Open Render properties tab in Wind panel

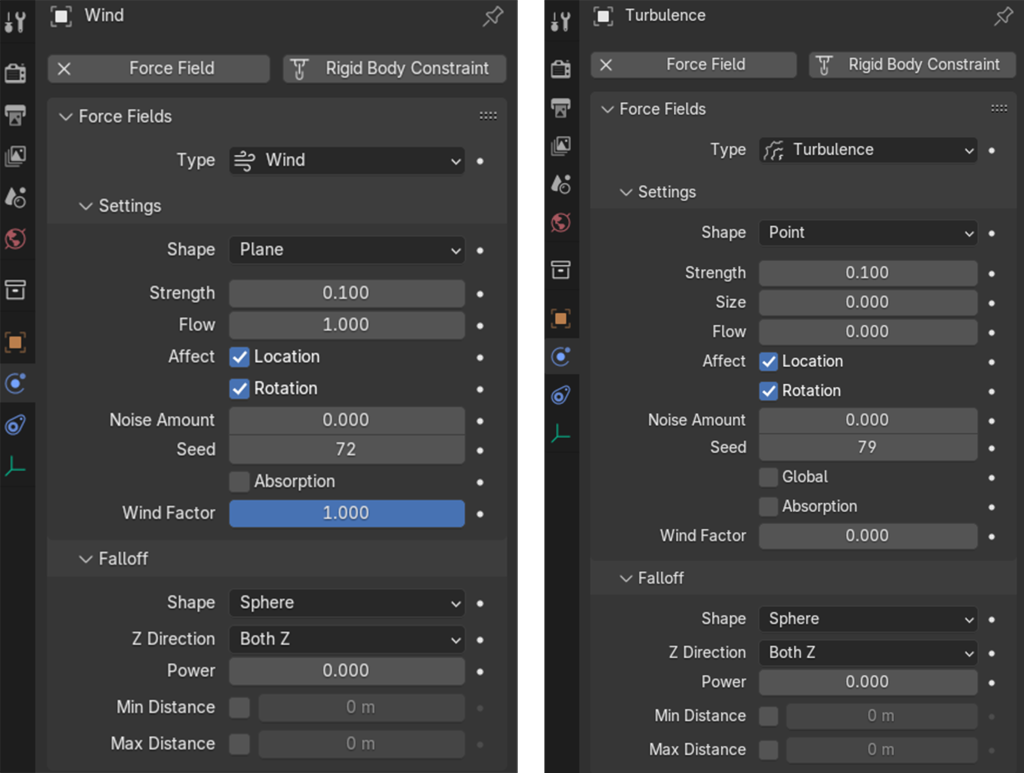16,73
